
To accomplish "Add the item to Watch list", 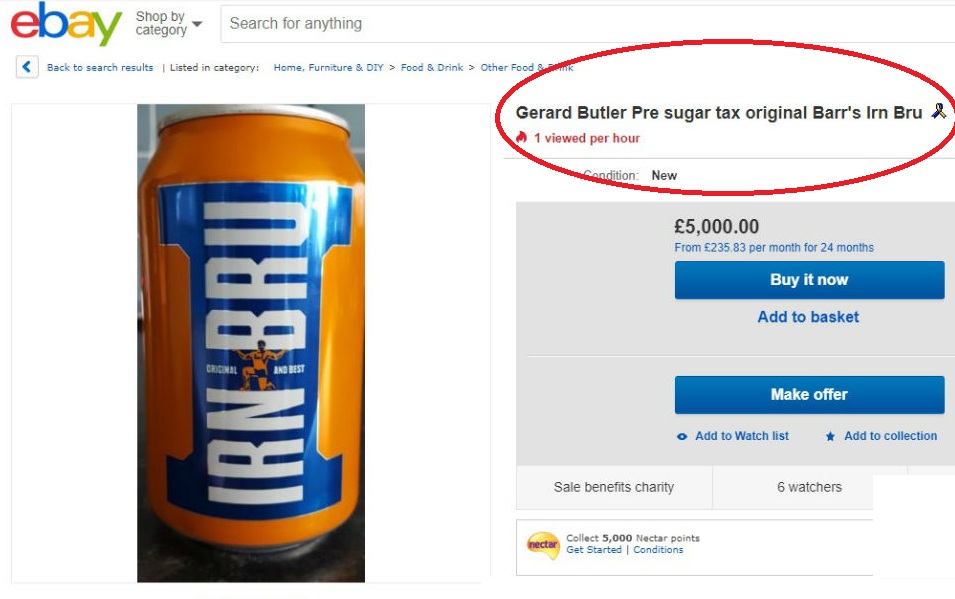I will (741, 436).
